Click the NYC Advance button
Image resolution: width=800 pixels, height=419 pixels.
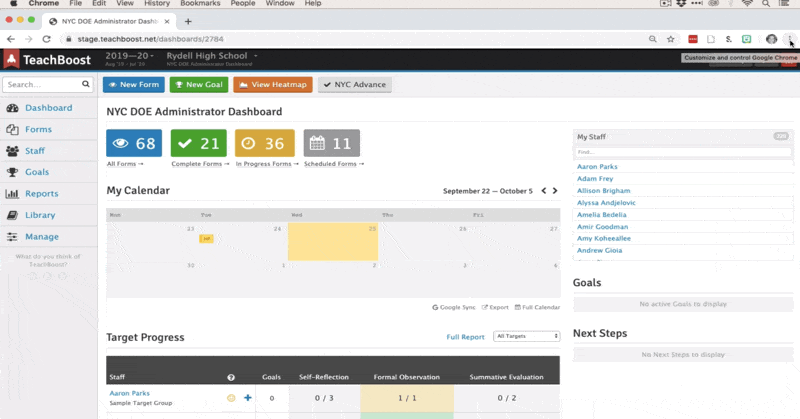point(355,85)
